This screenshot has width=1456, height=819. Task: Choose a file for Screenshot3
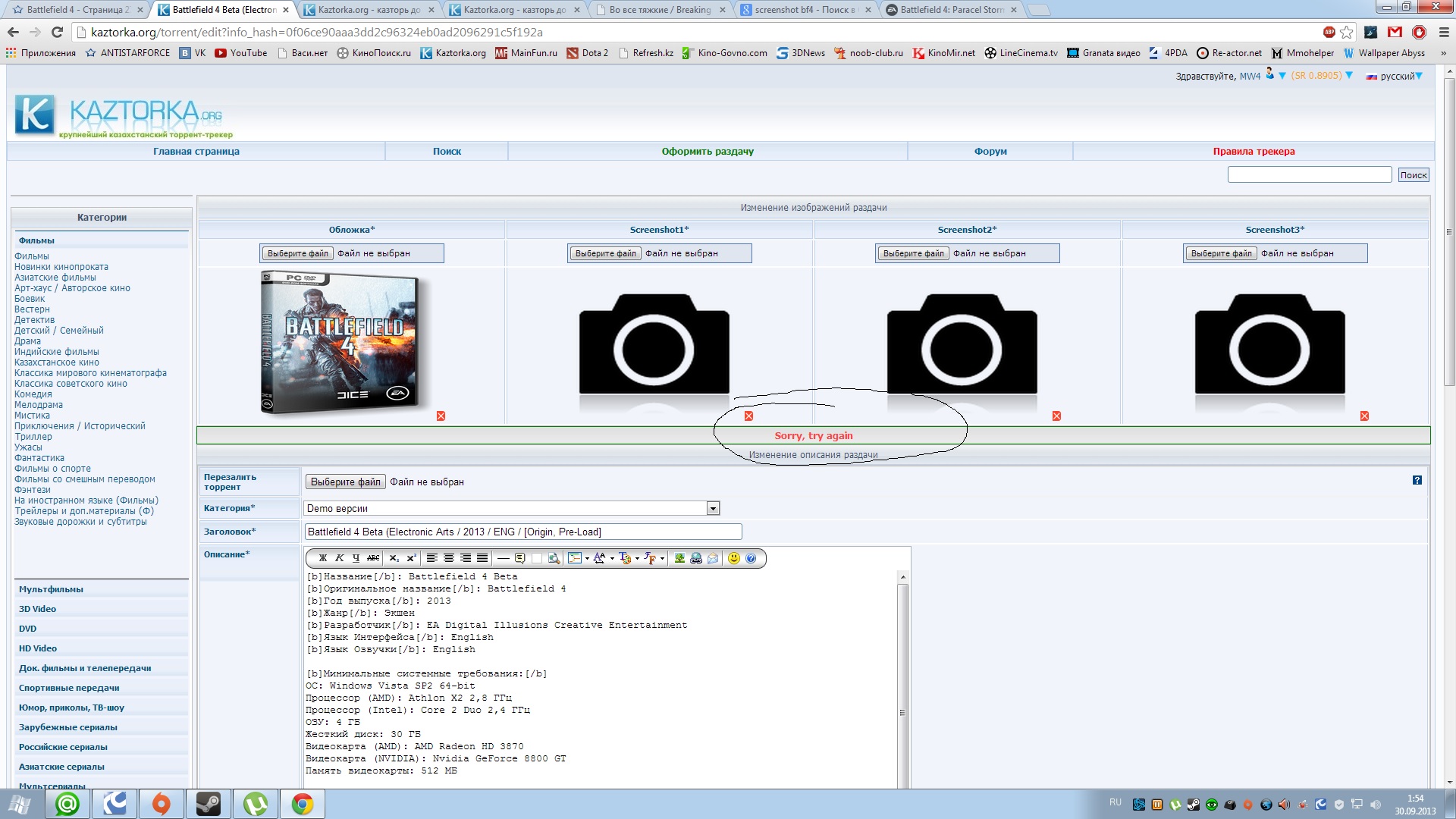(1221, 253)
